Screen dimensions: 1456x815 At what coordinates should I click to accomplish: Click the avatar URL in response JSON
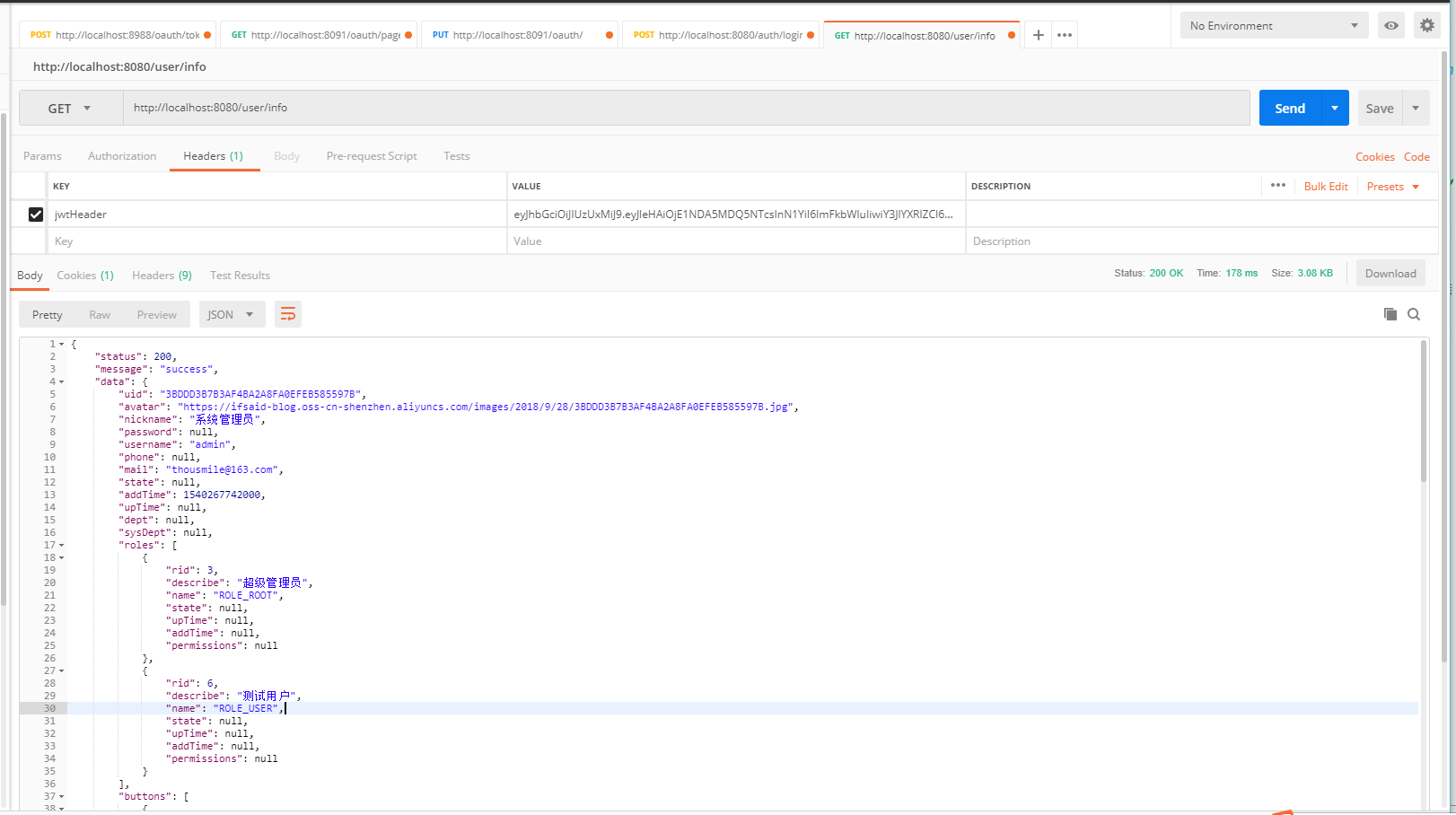click(487, 407)
